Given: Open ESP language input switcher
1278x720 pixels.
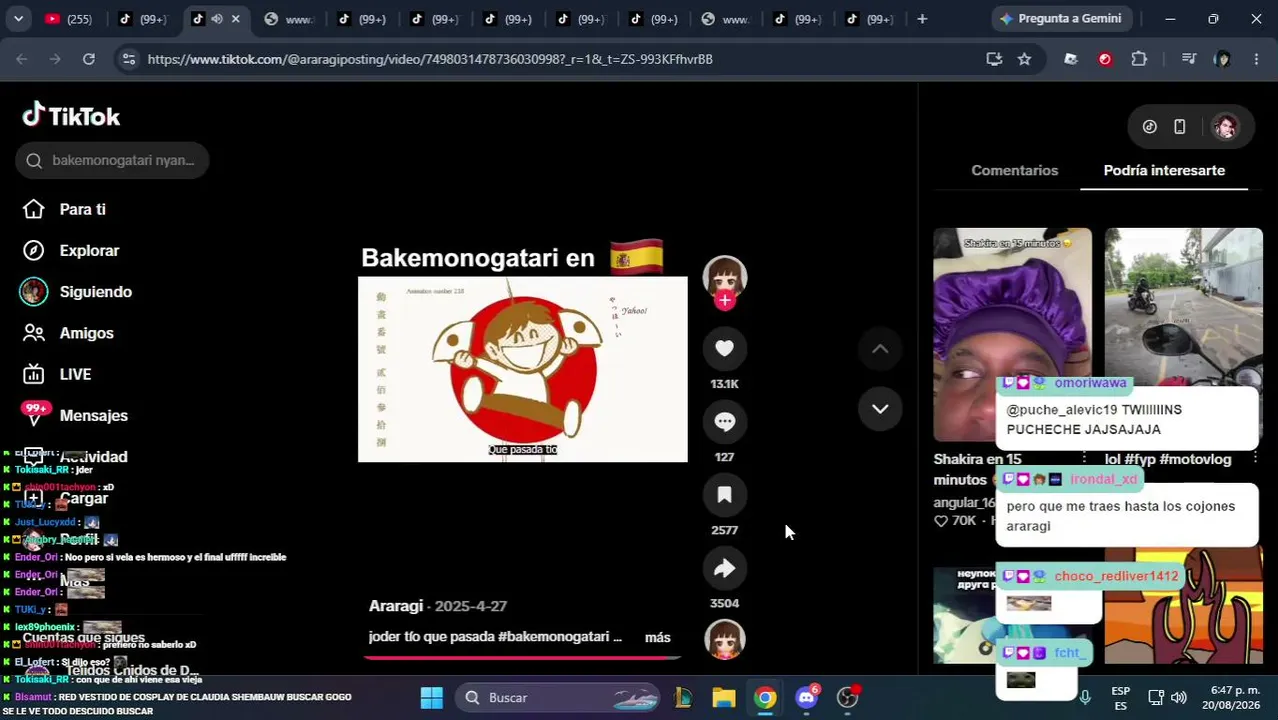Looking at the screenshot, I should pyautogui.click(x=1121, y=698).
